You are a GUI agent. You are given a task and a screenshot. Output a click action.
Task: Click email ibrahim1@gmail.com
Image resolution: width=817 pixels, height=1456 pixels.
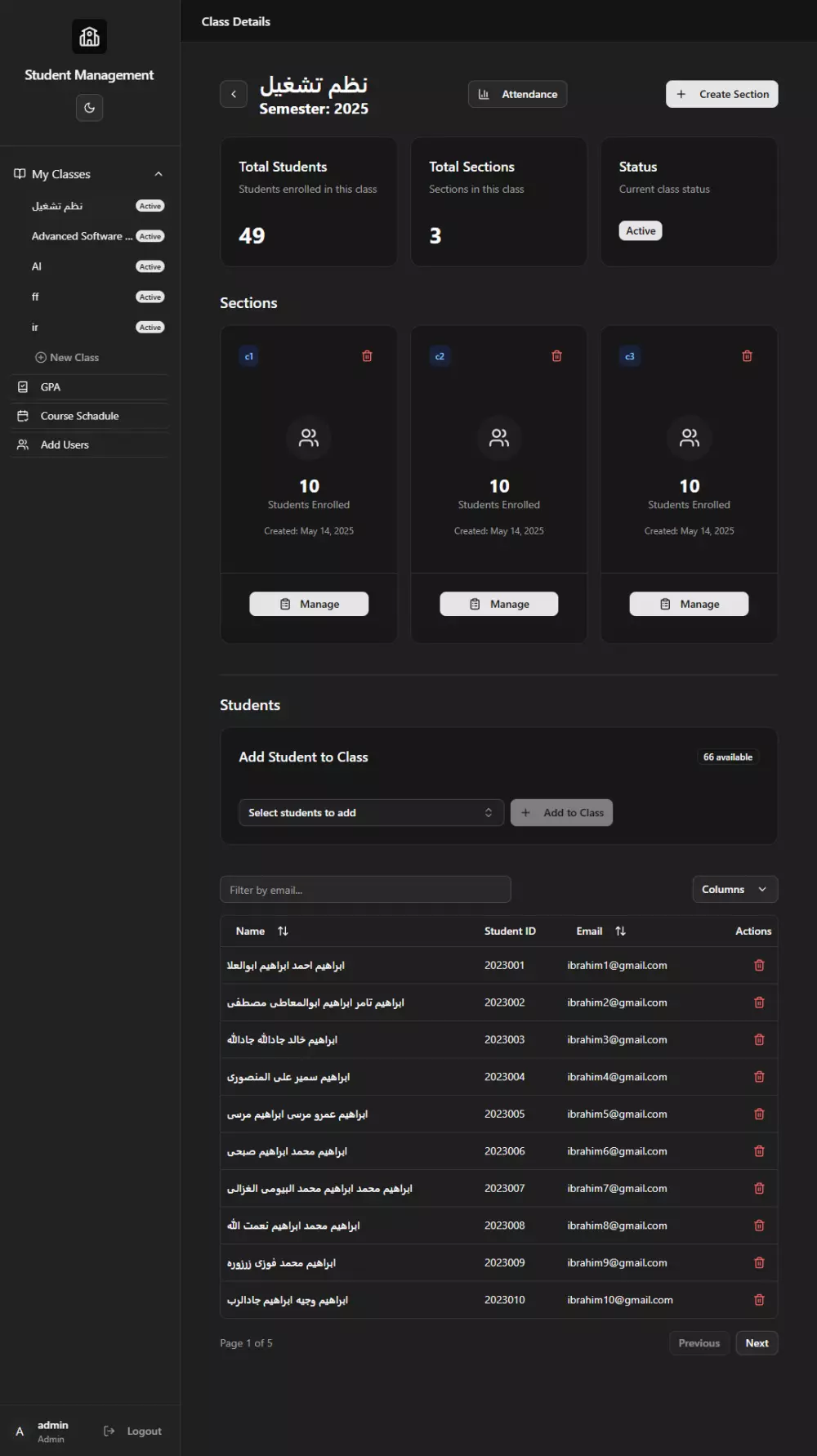coord(617,965)
